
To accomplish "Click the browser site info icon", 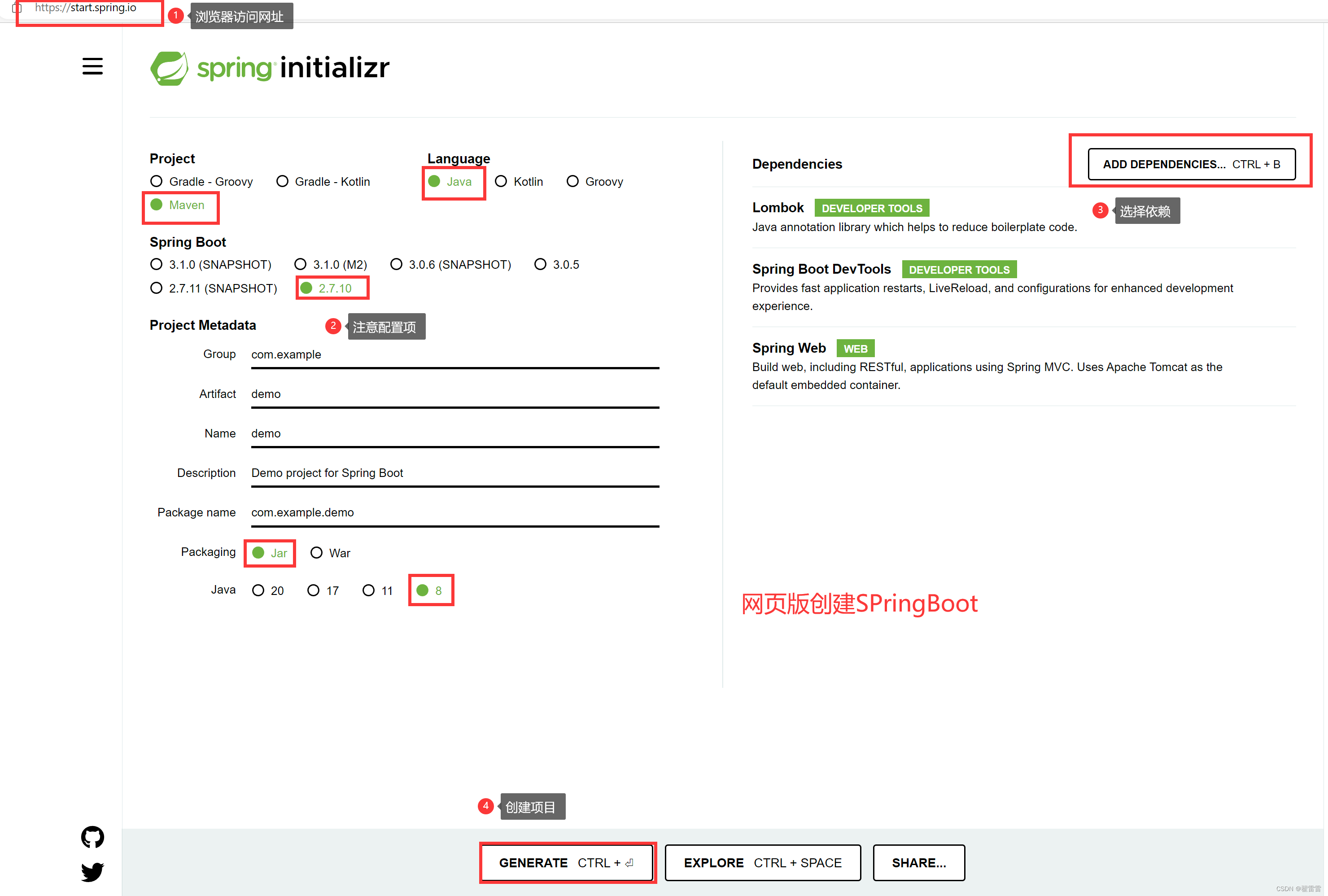I will click(17, 8).
